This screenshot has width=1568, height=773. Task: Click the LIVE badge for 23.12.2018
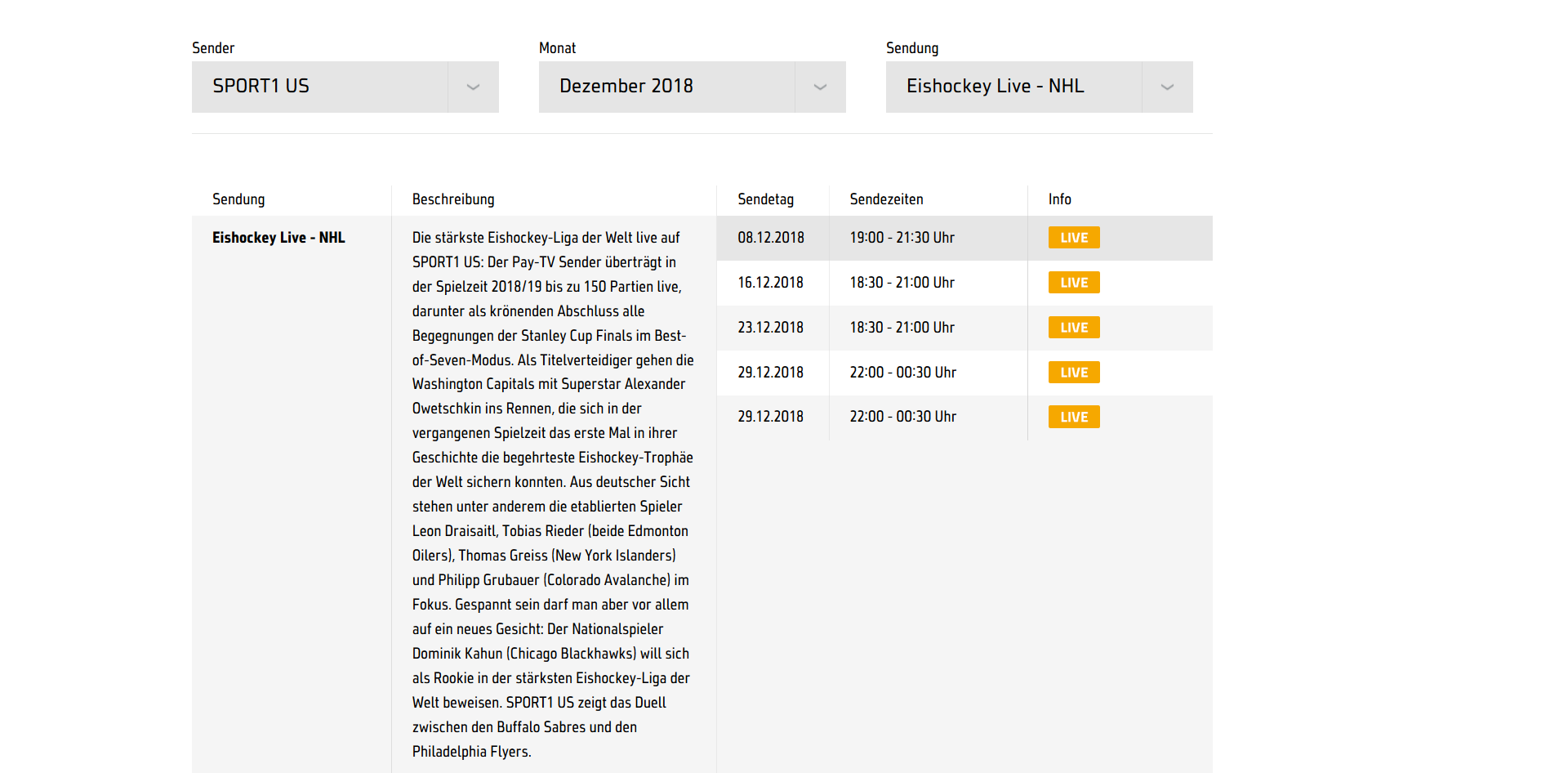click(1074, 328)
